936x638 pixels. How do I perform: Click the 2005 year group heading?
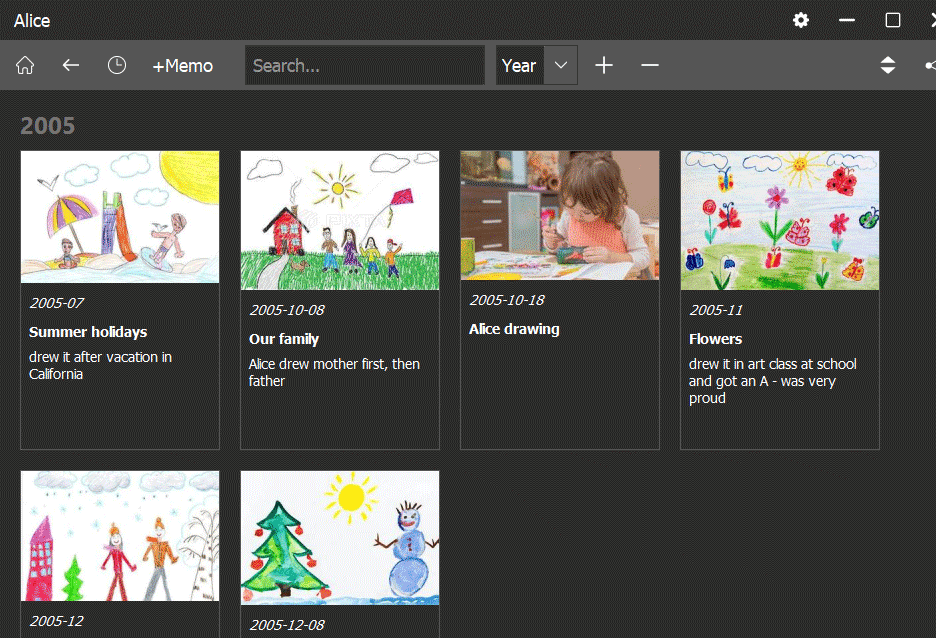tap(48, 125)
